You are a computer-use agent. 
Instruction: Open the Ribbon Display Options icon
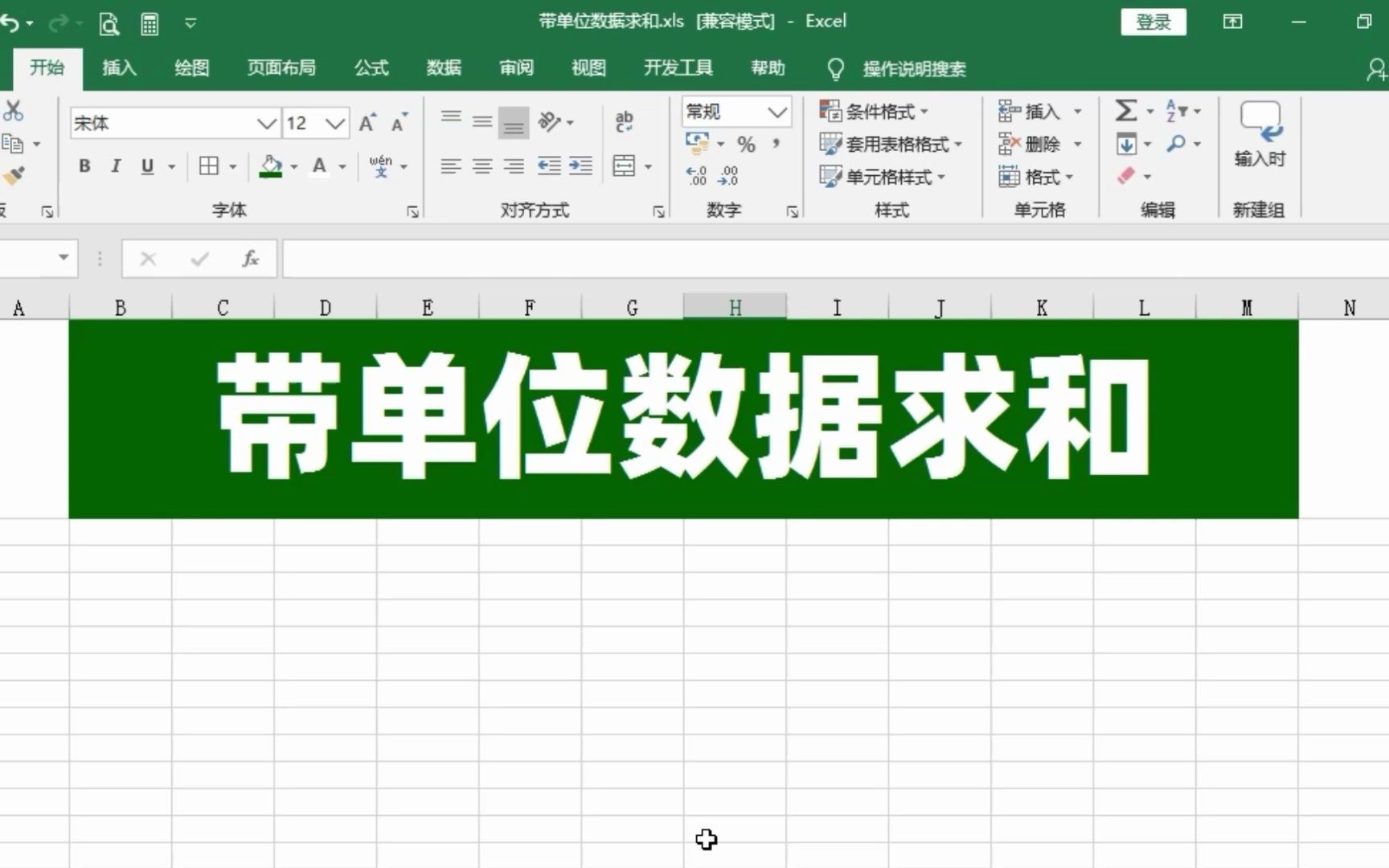[1232, 22]
